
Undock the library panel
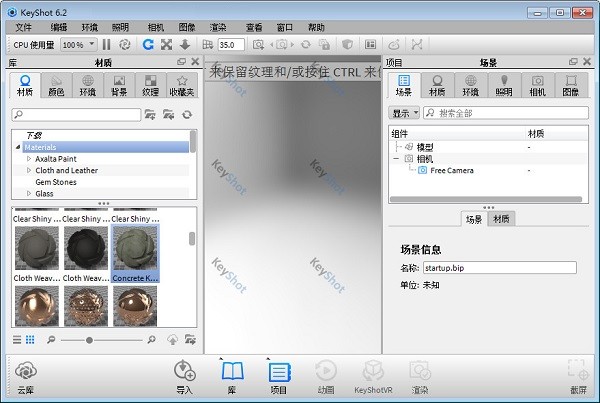pyautogui.click(x=181, y=62)
